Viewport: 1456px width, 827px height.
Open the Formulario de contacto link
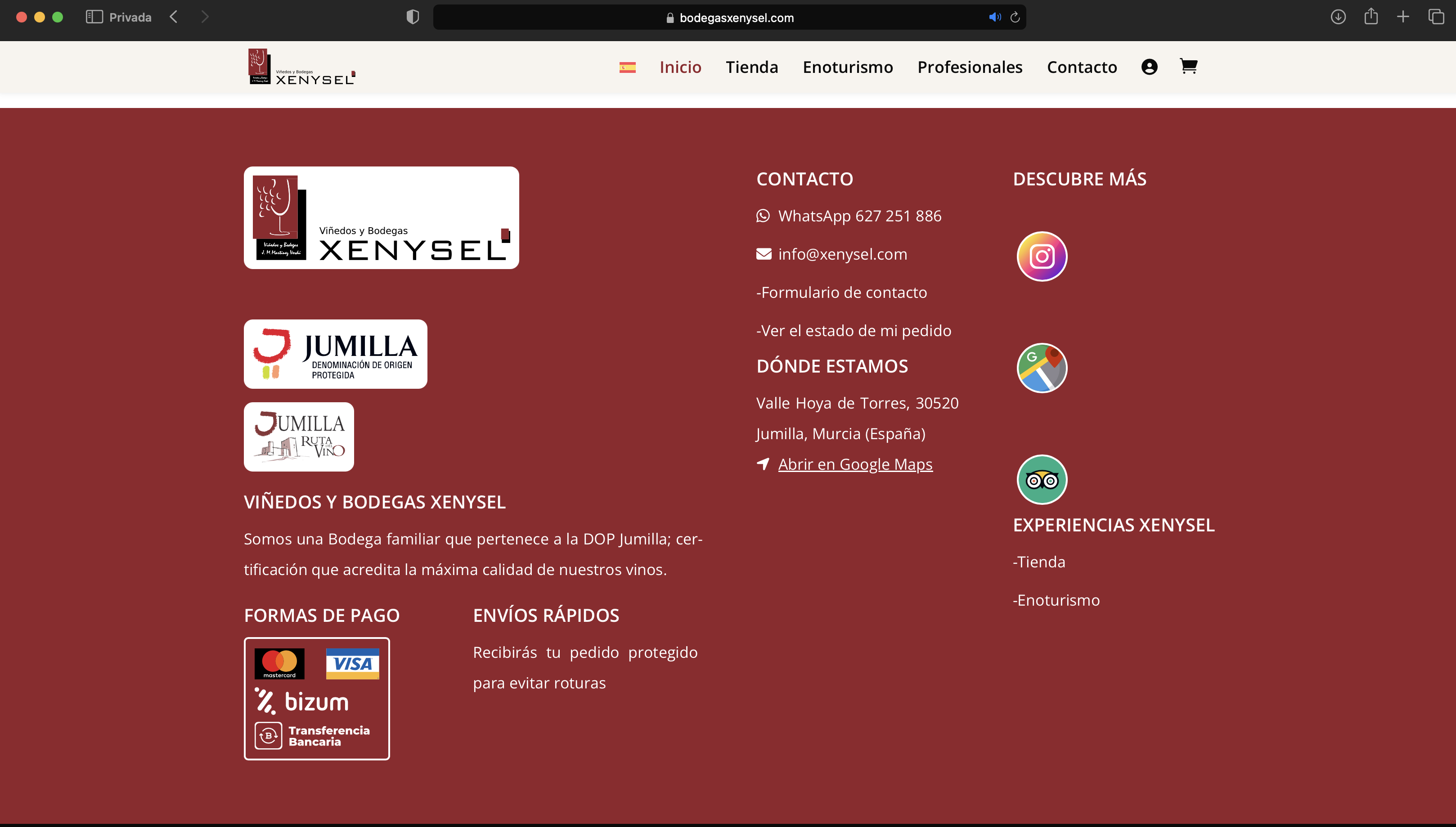[841, 292]
